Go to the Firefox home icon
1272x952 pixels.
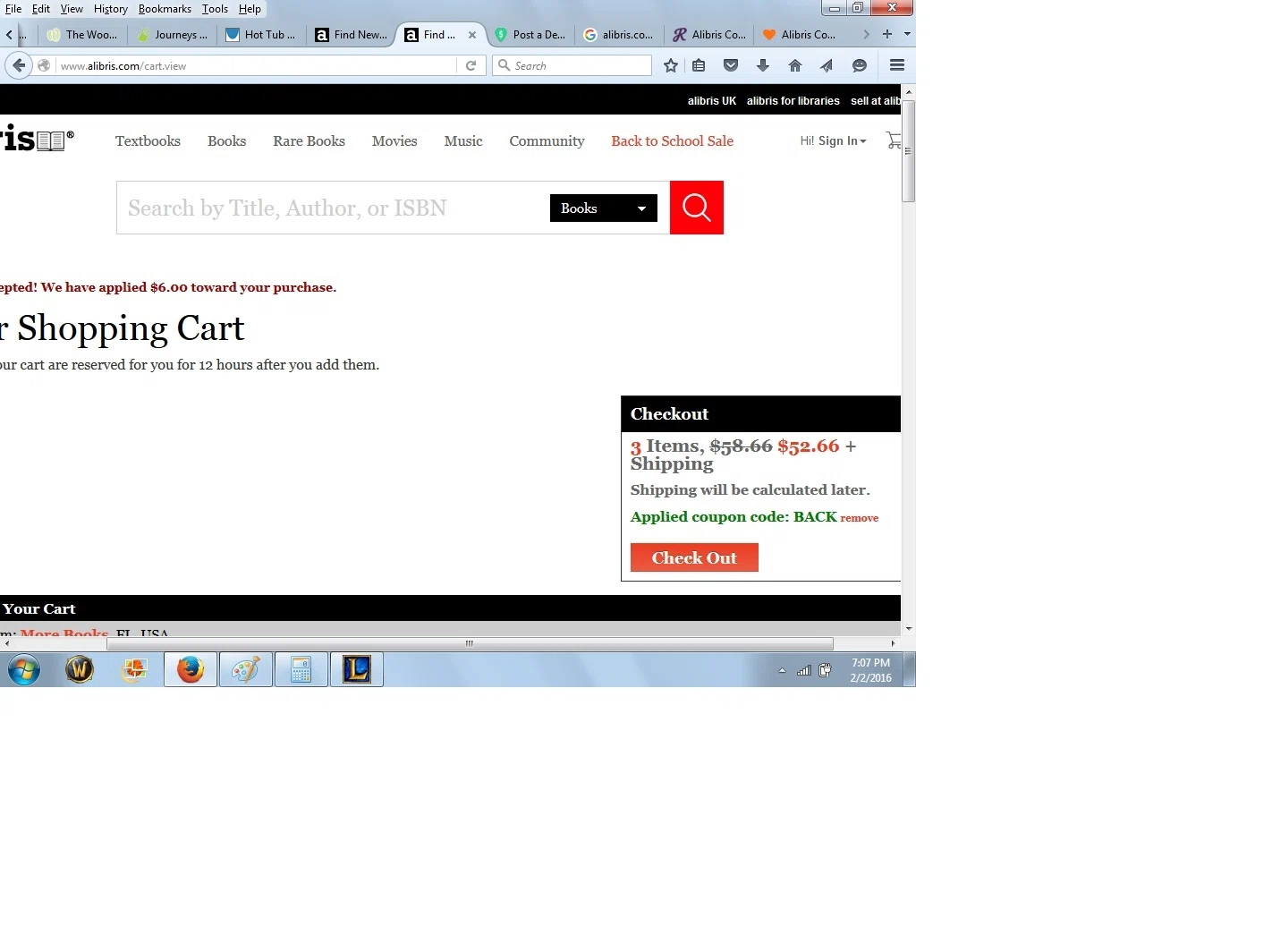(x=795, y=65)
